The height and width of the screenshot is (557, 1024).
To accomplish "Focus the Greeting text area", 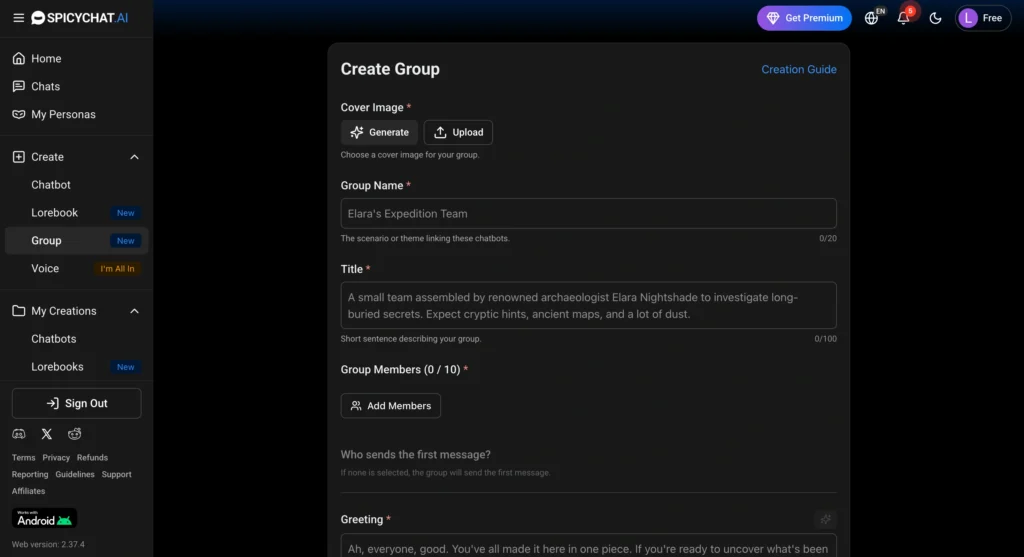I will click(588, 546).
